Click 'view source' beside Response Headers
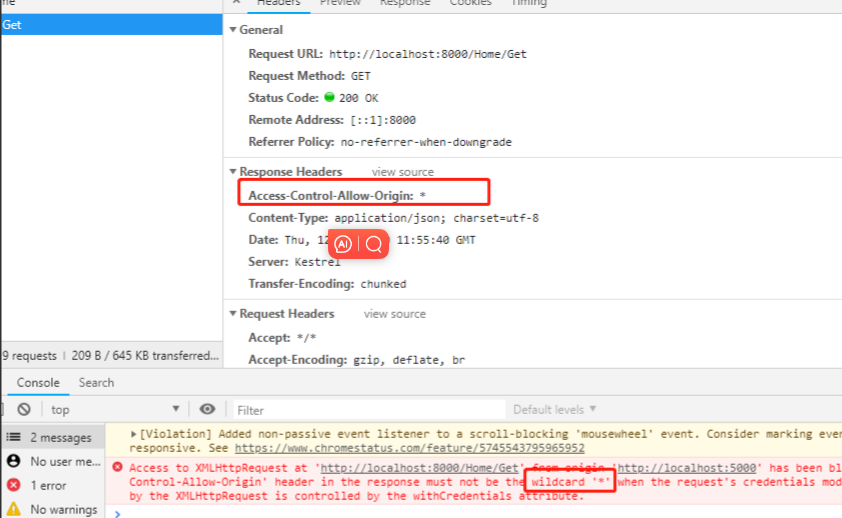 pos(402,172)
